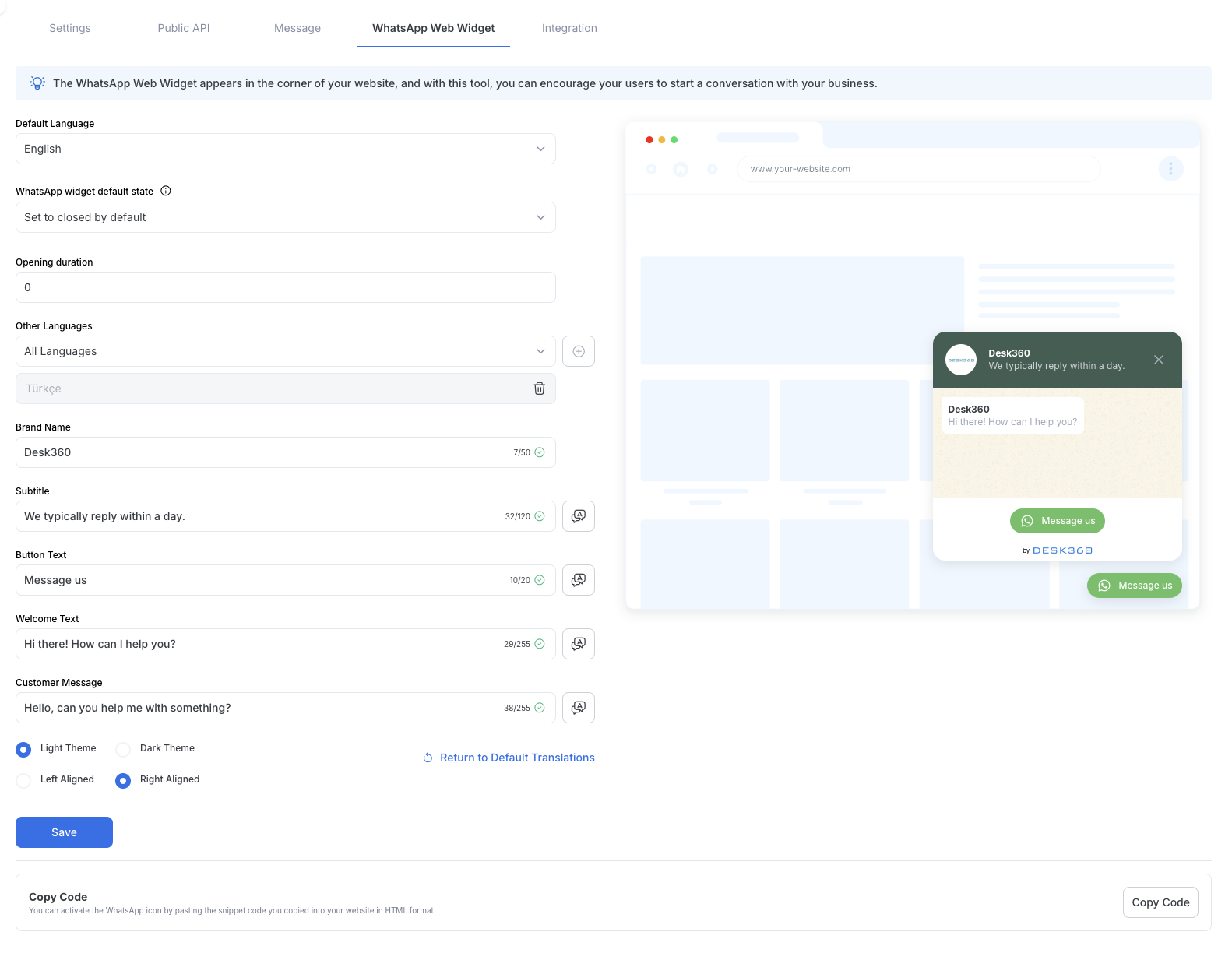Image resolution: width=1232 pixels, height=953 pixels.
Task: Delete the Türkçe language entry
Action: pyautogui.click(x=539, y=389)
